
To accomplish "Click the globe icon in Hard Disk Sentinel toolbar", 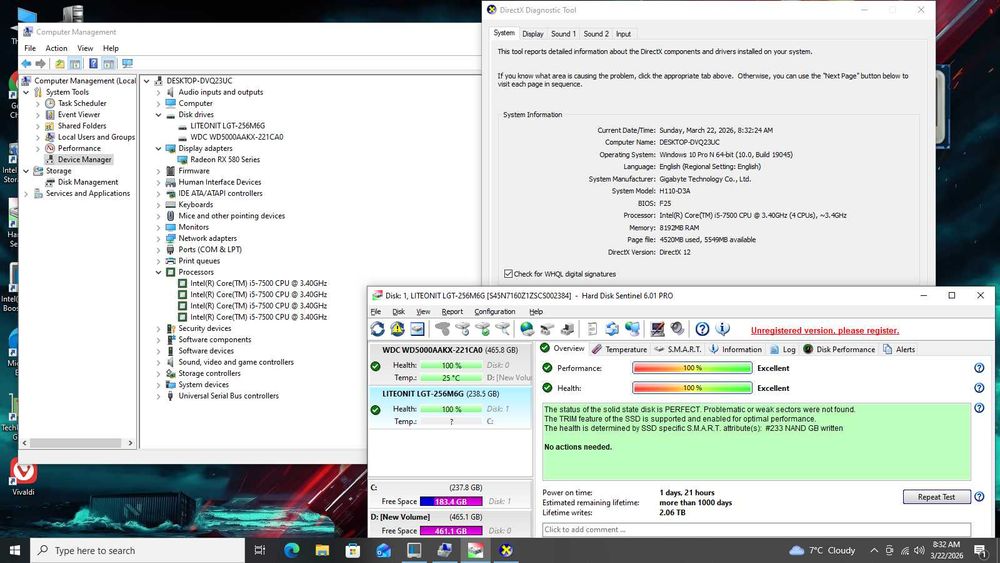I will click(x=527, y=329).
